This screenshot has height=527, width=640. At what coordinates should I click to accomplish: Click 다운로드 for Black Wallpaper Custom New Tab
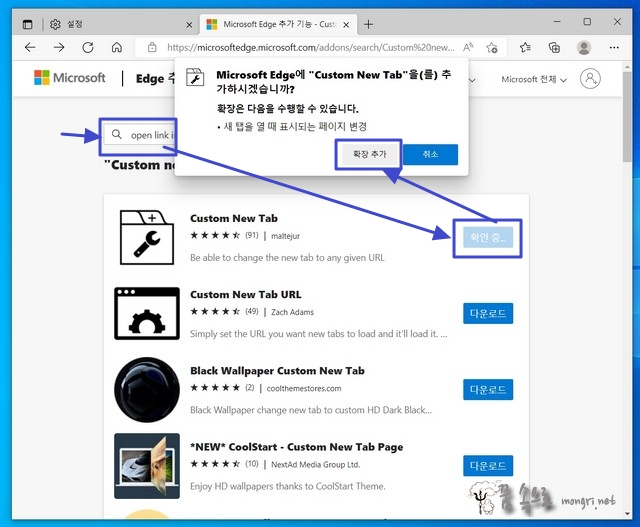point(488,390)
